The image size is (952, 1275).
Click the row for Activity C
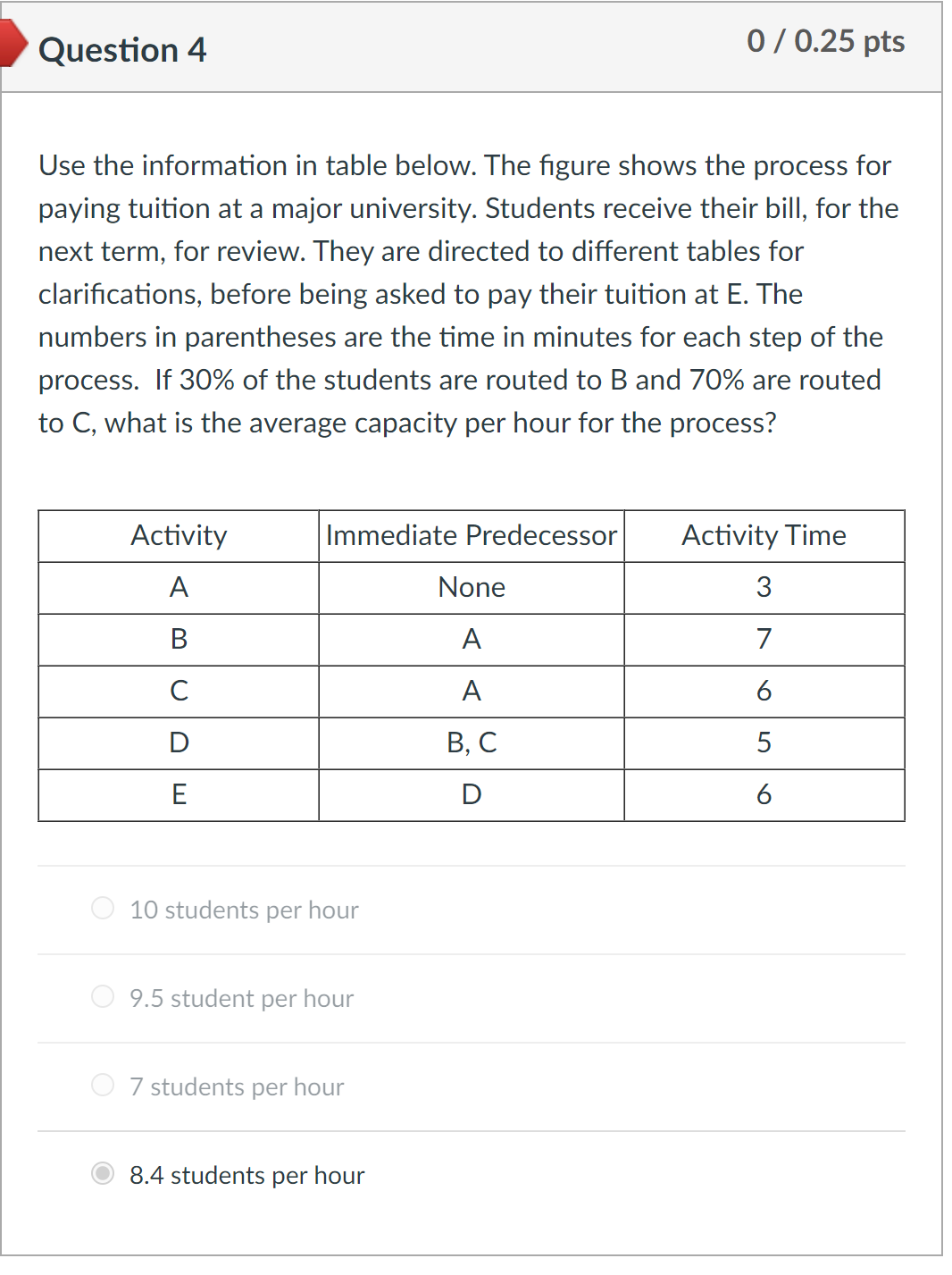180,691
